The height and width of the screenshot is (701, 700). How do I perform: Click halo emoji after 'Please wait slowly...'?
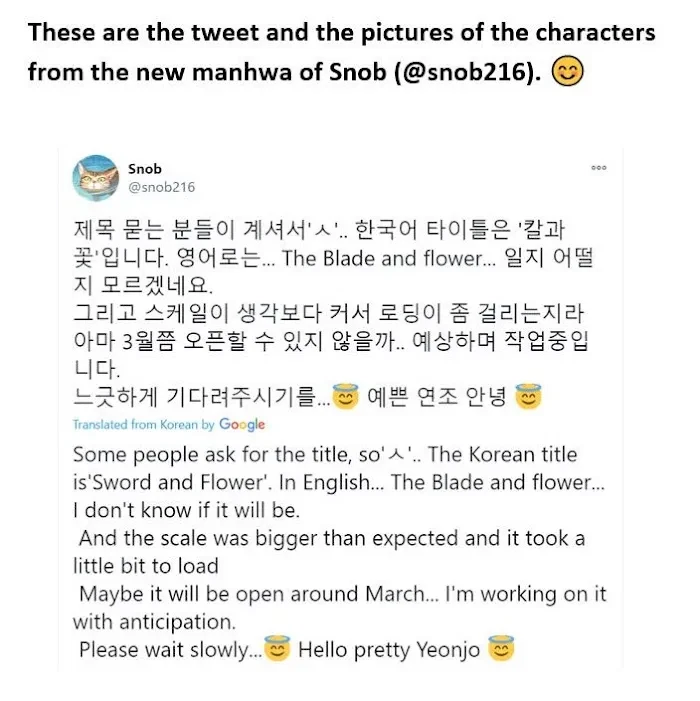(x=277, y=648)
